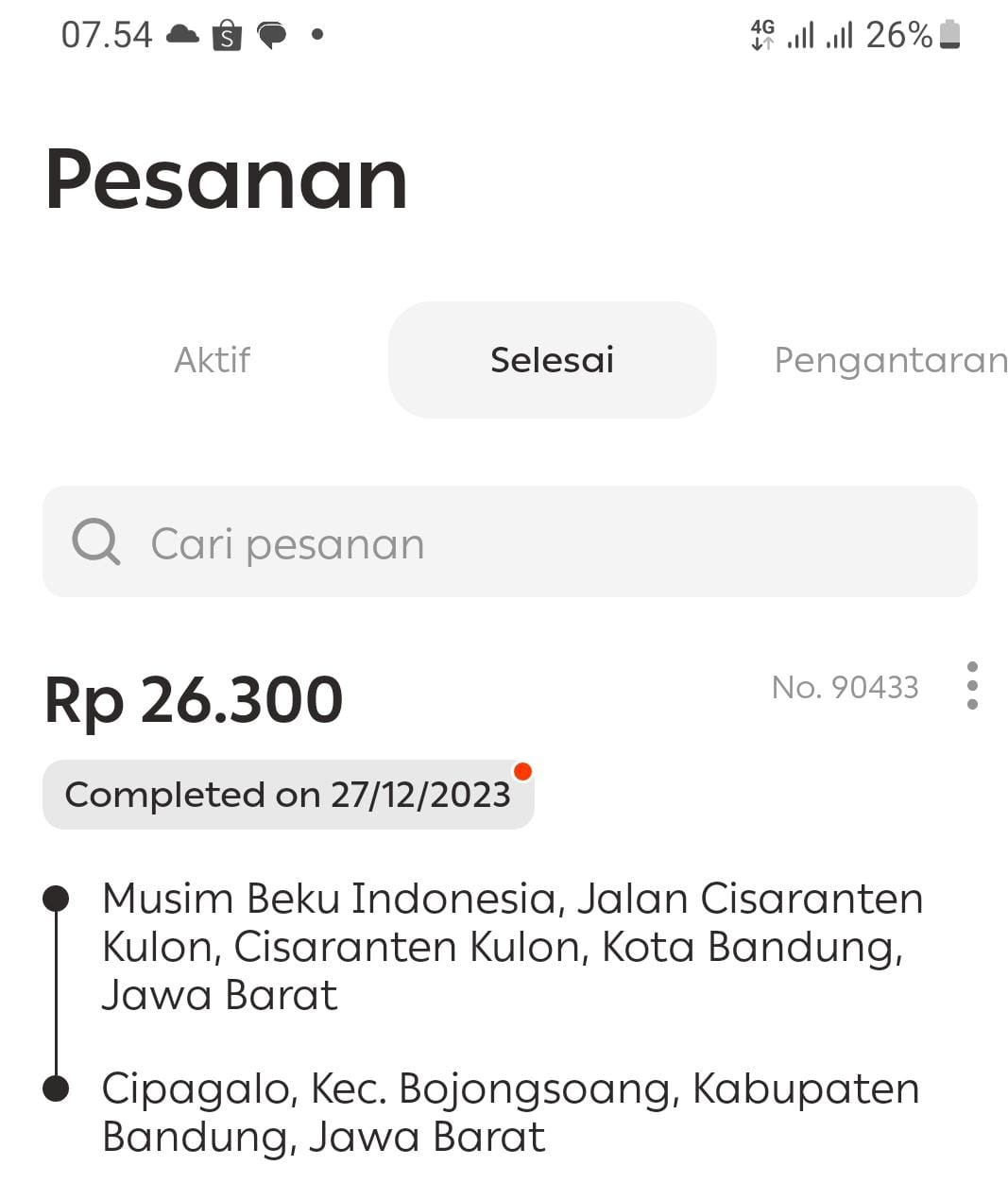Open the order priced Rp 26.300
This screenshot has width=1008, height=1200.
pos(194,700)
